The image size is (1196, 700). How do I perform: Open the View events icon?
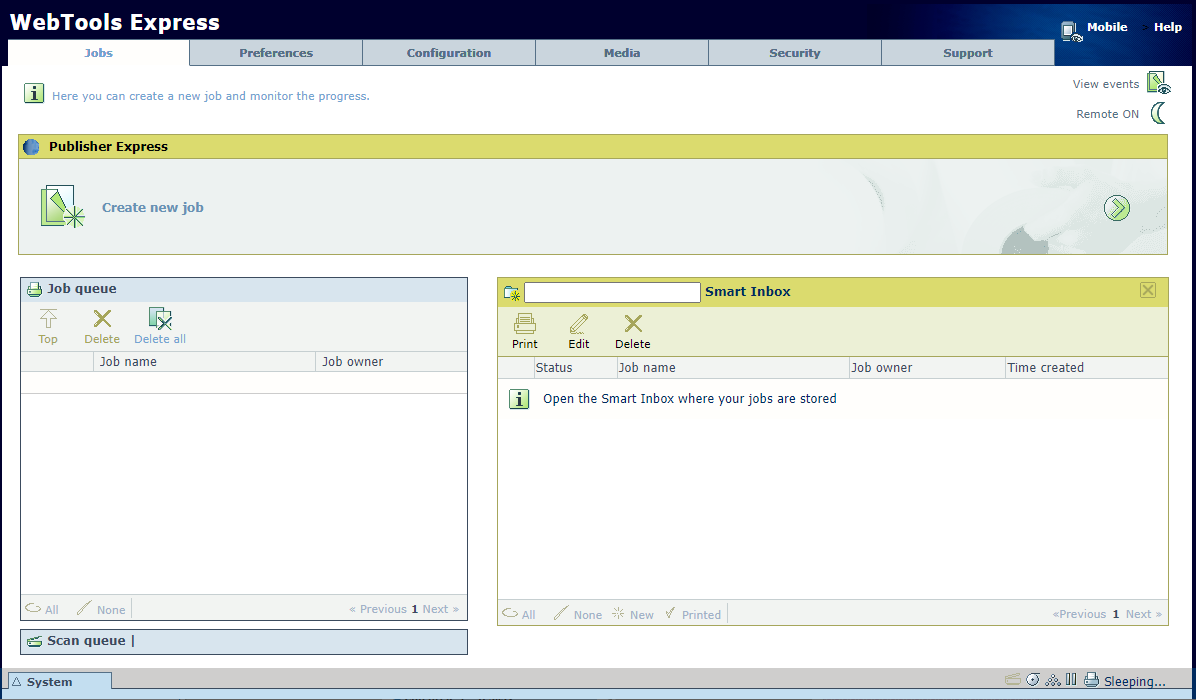coord(1157,83)
